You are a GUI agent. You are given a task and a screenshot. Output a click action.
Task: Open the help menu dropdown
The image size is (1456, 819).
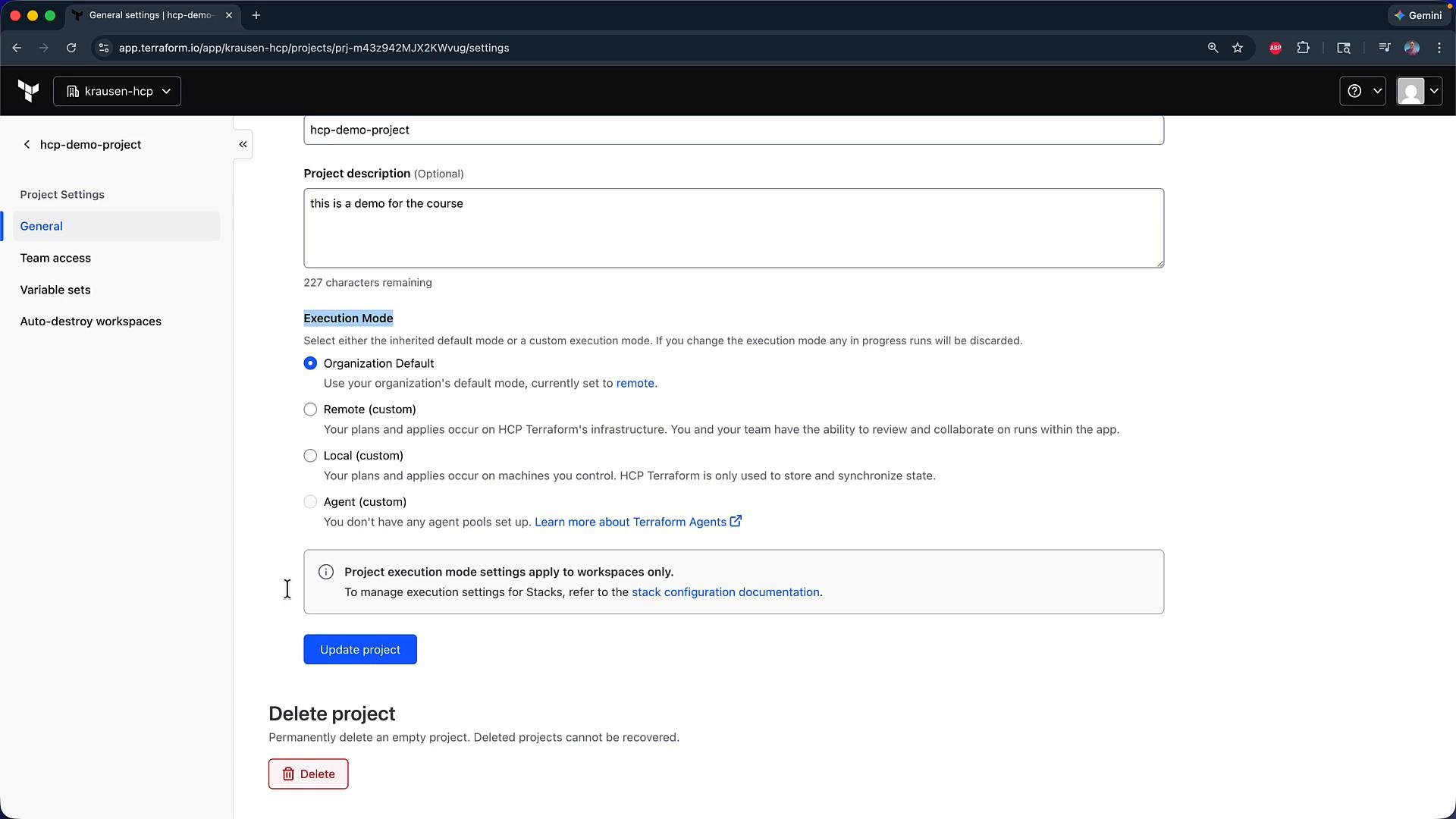(x=1363, y=91)
